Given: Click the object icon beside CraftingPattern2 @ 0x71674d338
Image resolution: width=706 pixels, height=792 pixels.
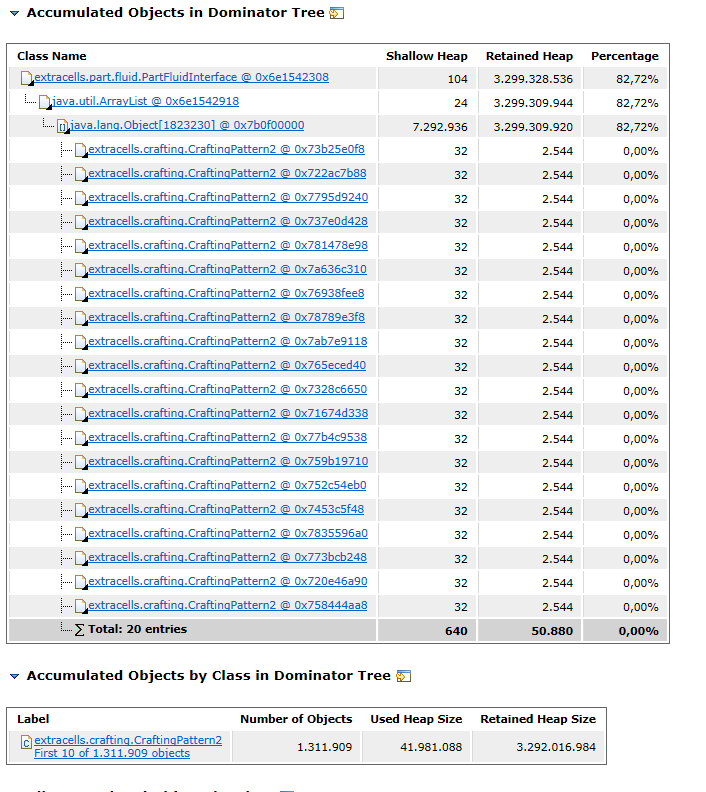Looking at the screenshot, I should pos(81,414).
